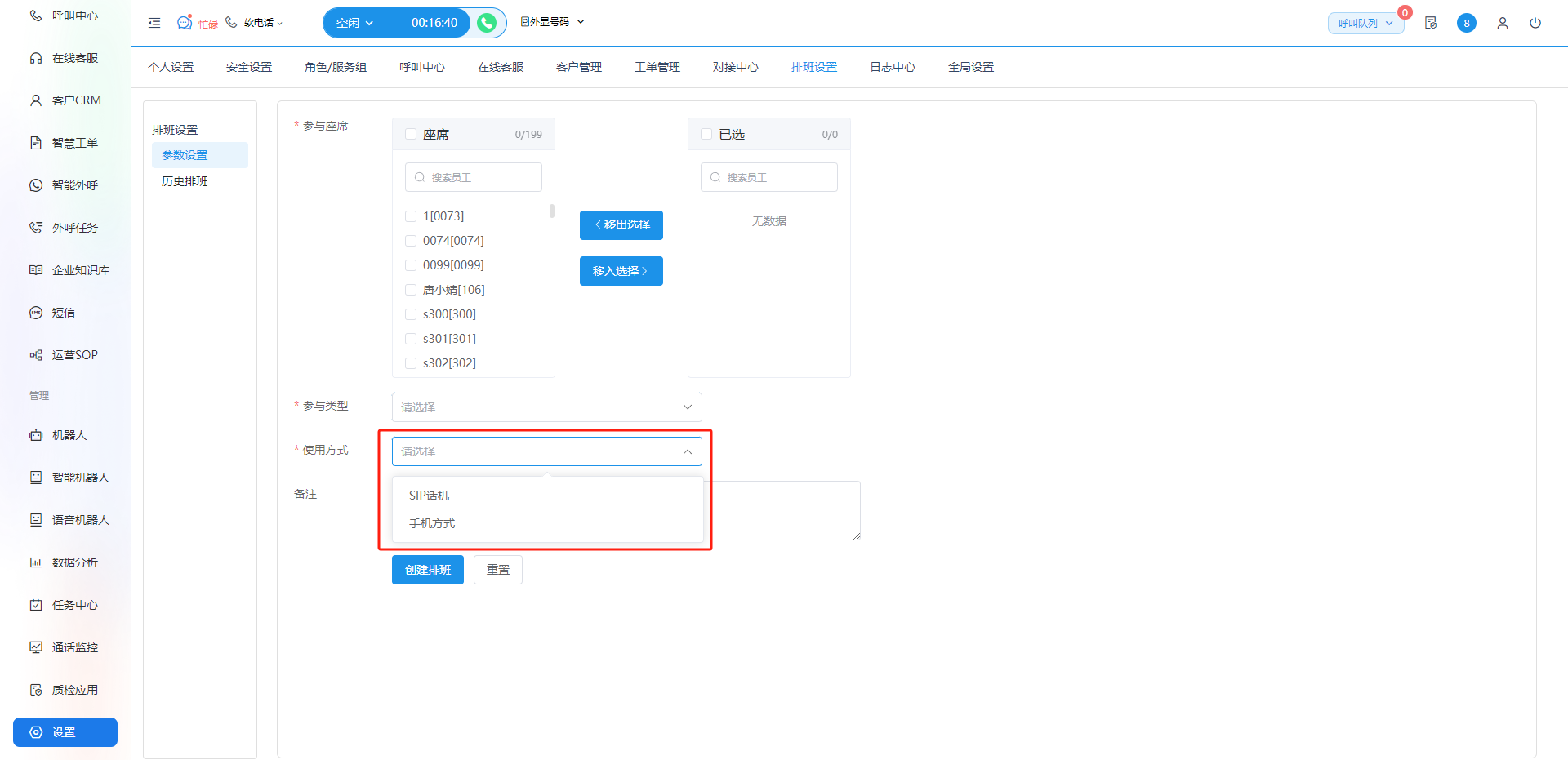1568x760 pixels.
Task: Click the 创建排班 button
Action: [x=428, y=570]
